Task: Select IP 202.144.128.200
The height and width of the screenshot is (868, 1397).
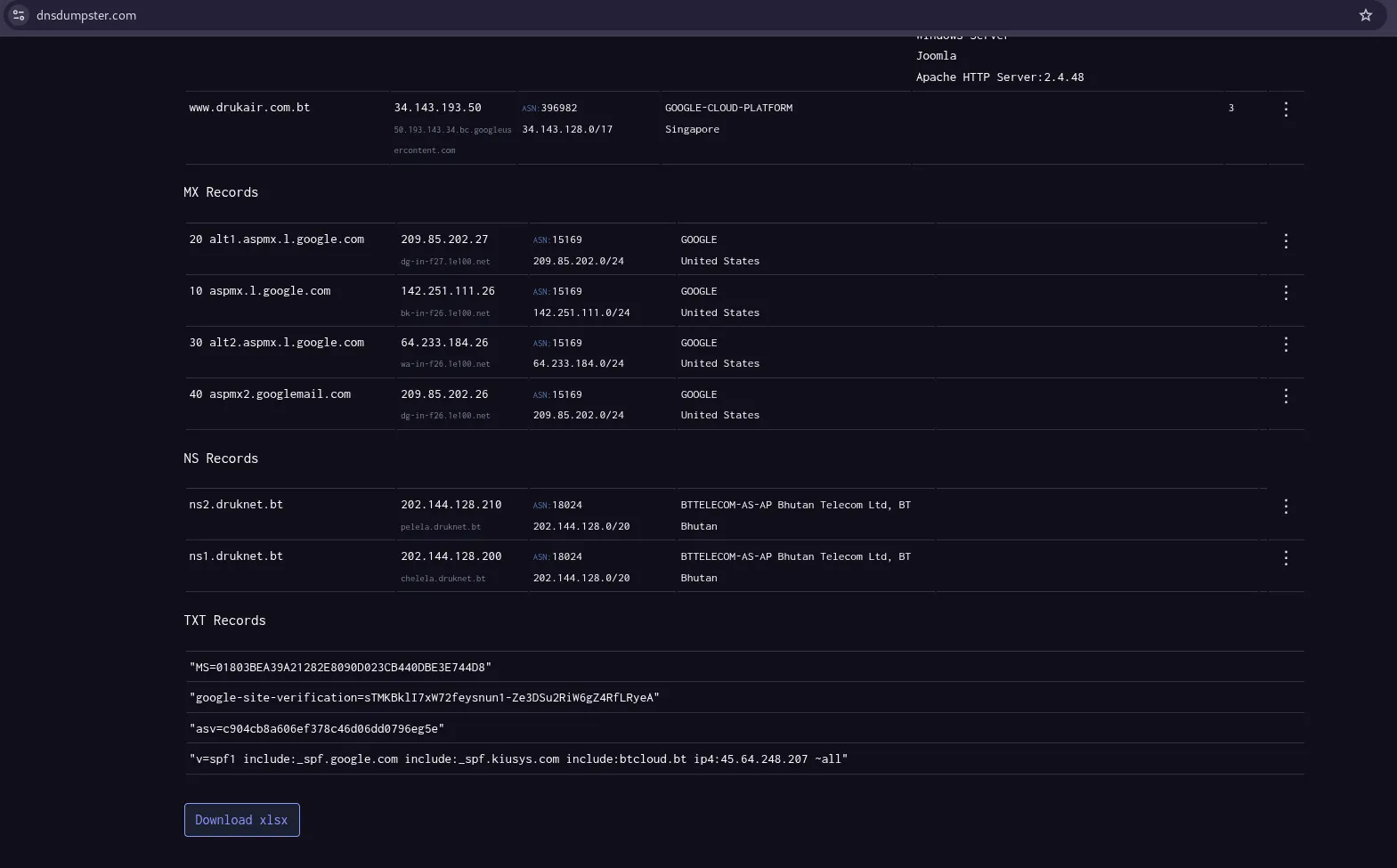Action: 451,556
